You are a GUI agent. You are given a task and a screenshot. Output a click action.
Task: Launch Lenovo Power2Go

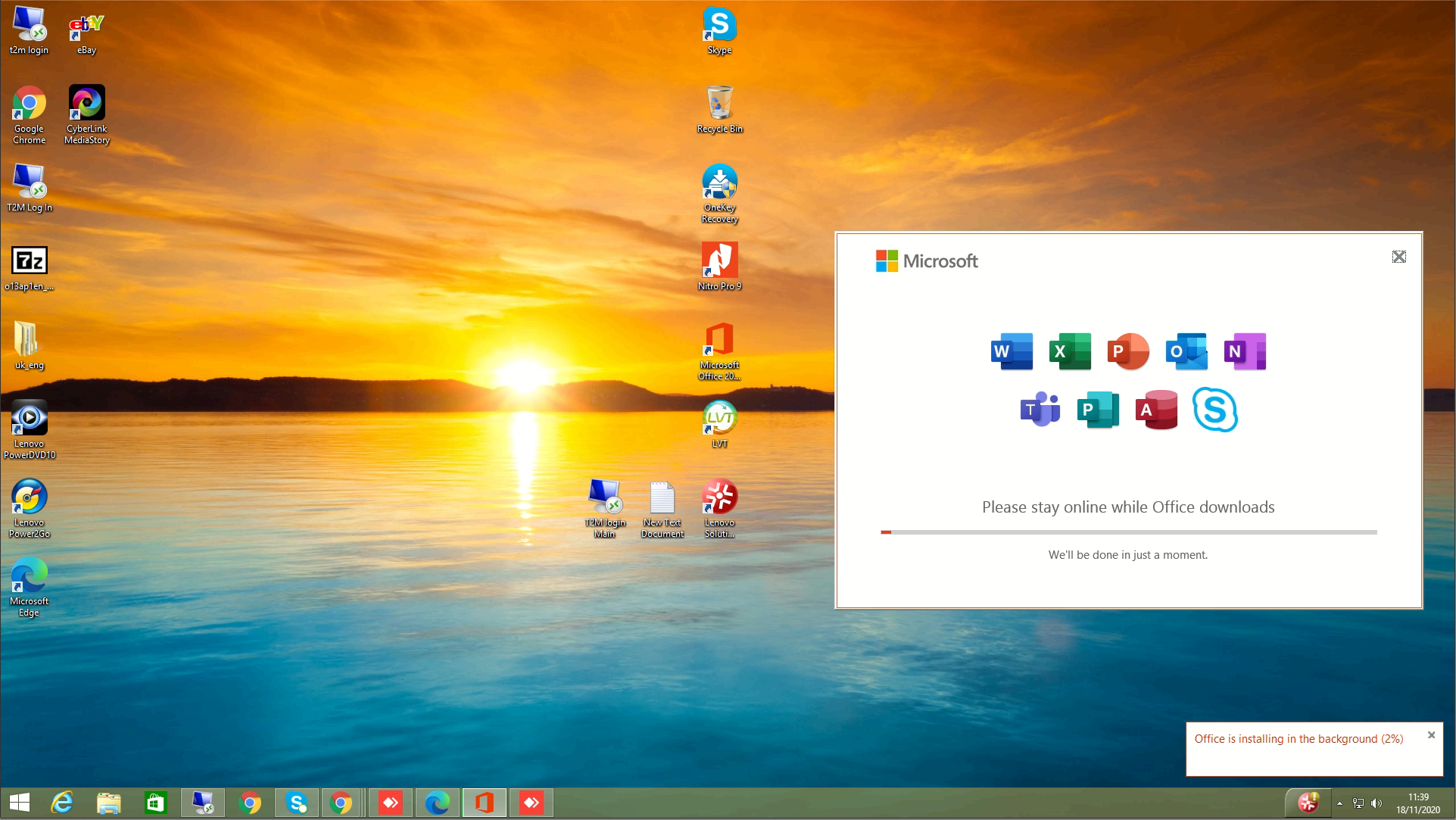coord(29,507)
